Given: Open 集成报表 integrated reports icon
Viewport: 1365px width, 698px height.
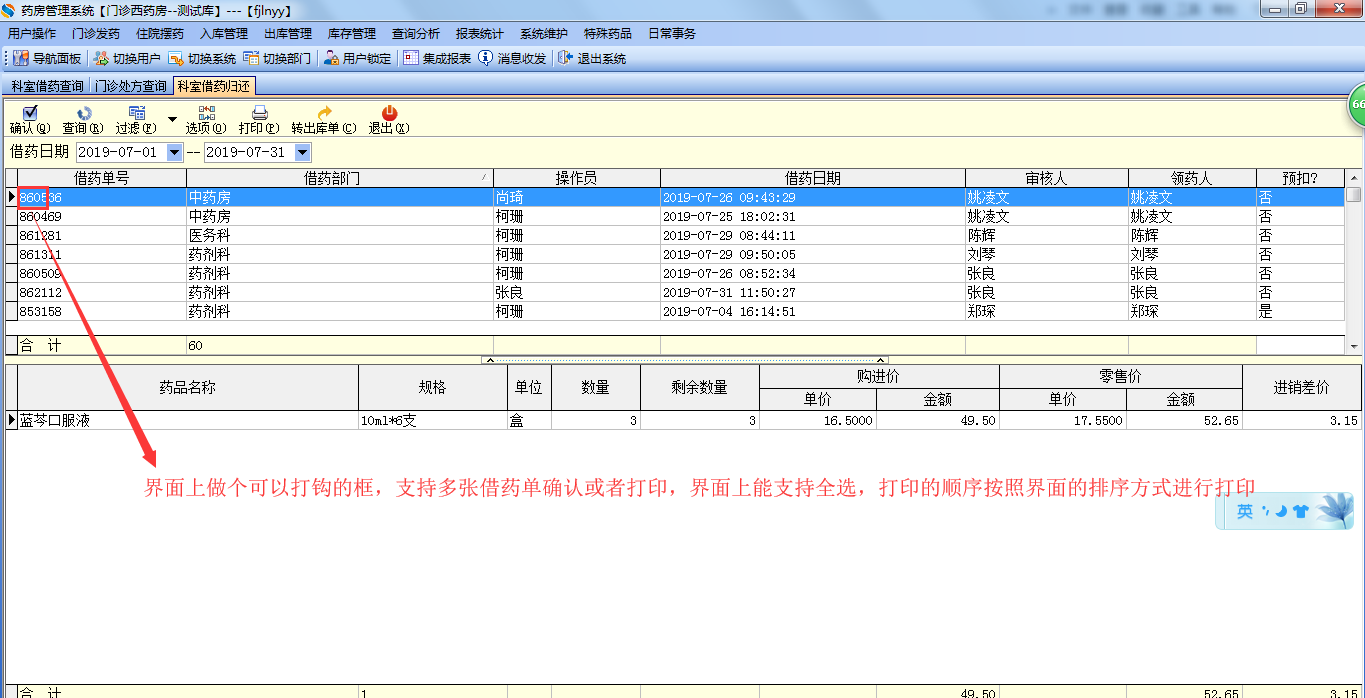Looking at the screenshot, I should pos(411,58).
